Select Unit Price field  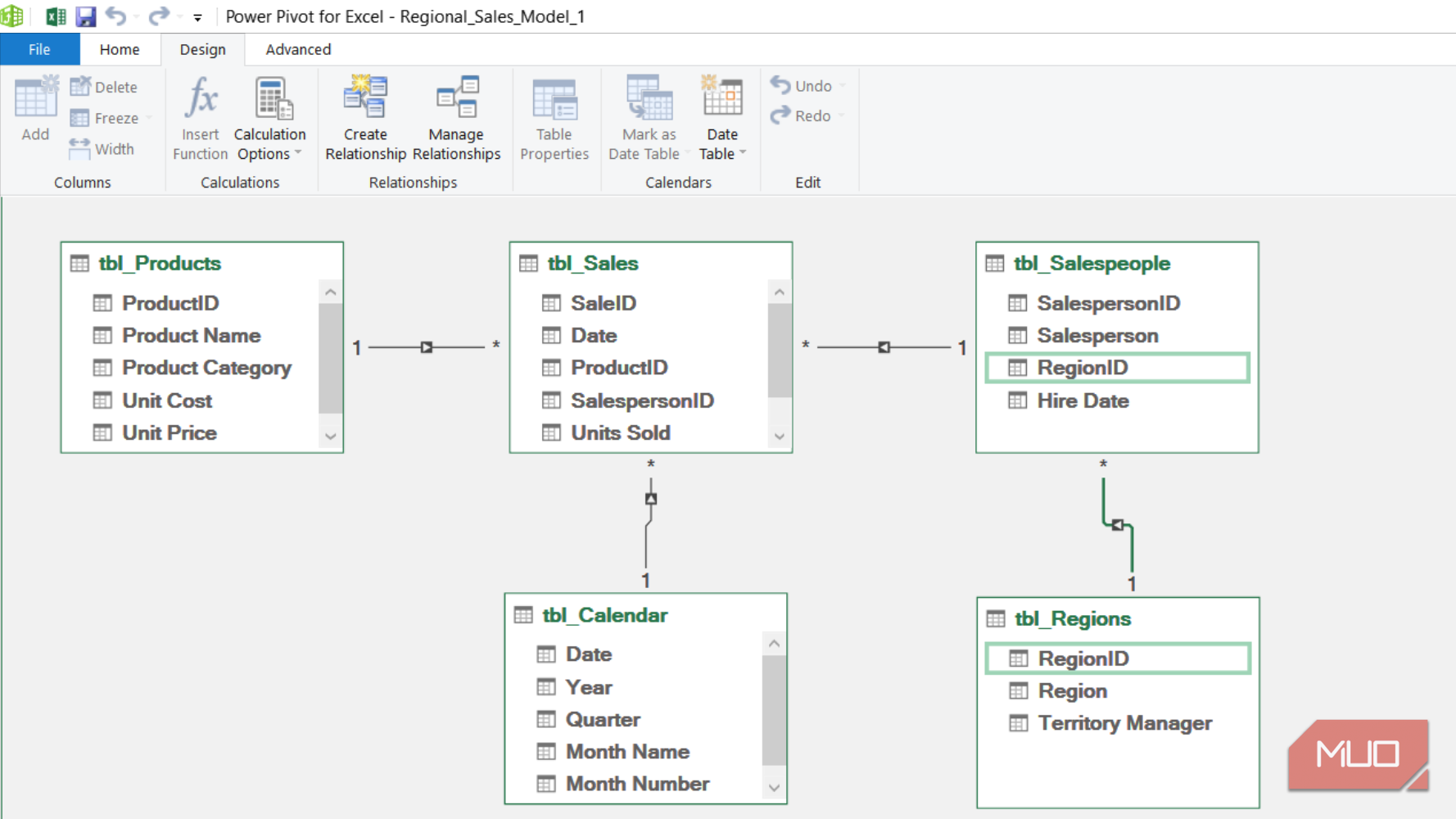click(x=170, y=432)
